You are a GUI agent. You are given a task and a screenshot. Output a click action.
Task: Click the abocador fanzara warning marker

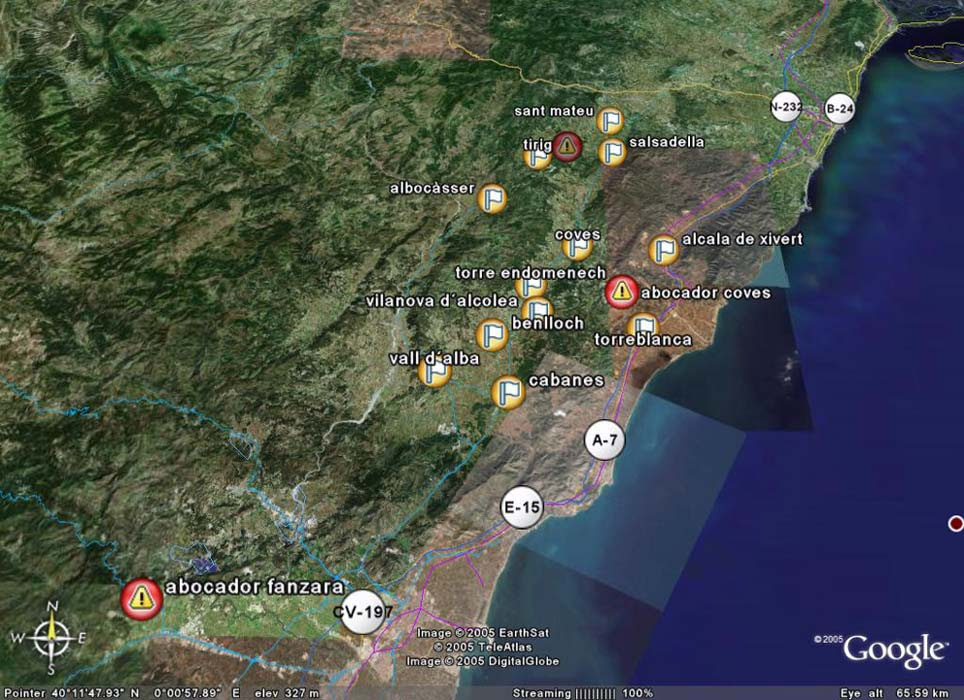(x=142, y=599)
